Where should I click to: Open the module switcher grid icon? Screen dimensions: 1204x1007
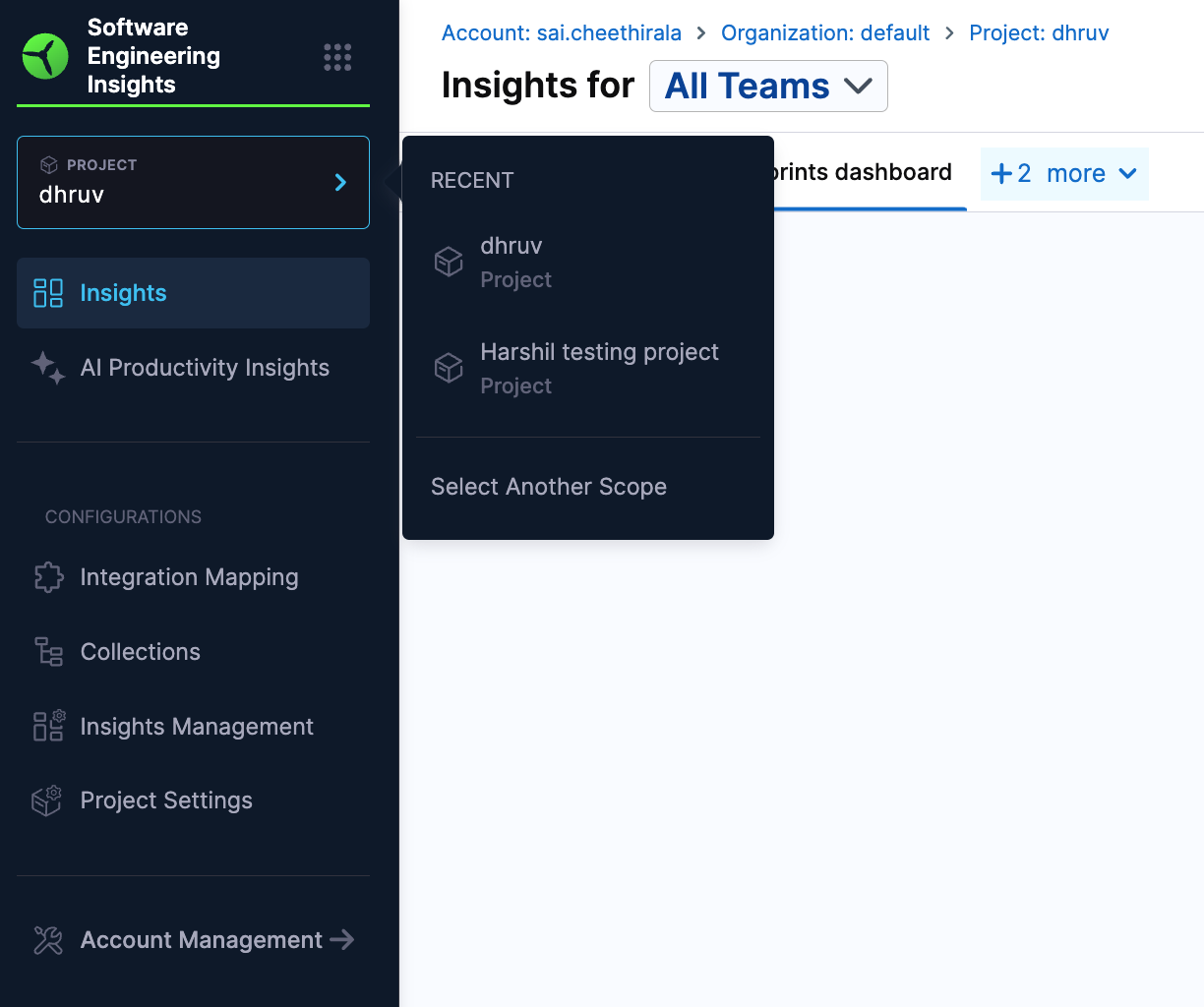(337, 57)
